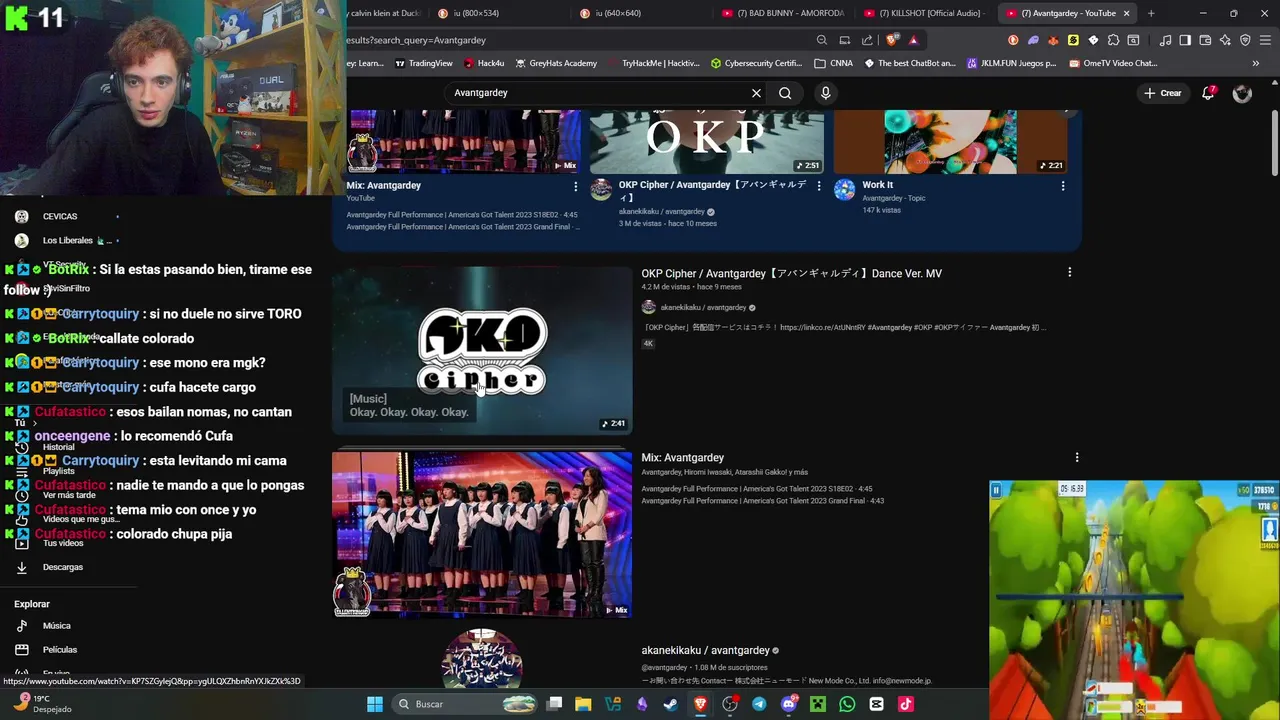This screenshot has height=720, width=1280.
Task: Open Descargas in the YouTube sidebar
Action: (x=62, y=567)
